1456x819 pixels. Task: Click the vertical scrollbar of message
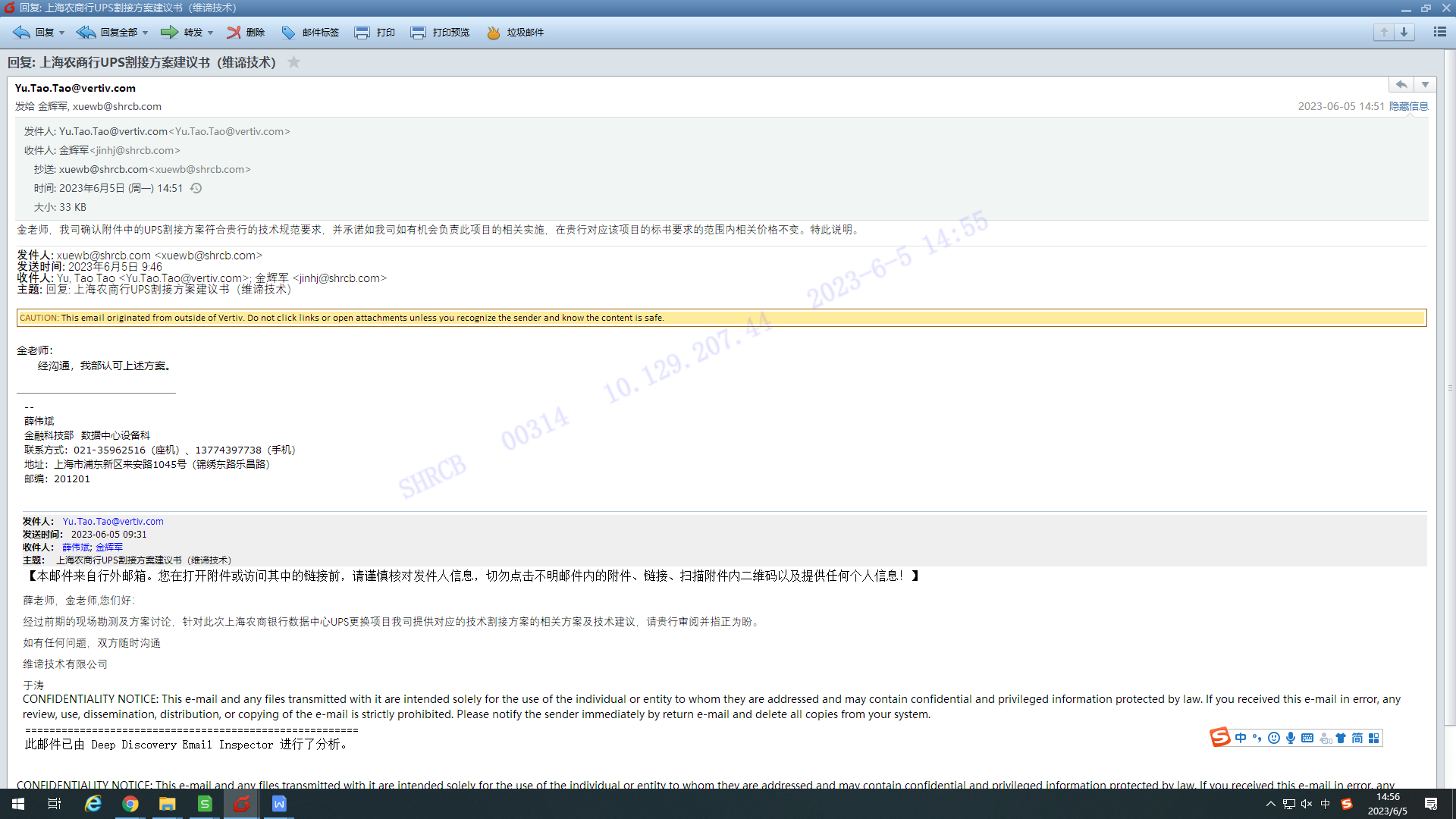tap(1449, 387)
